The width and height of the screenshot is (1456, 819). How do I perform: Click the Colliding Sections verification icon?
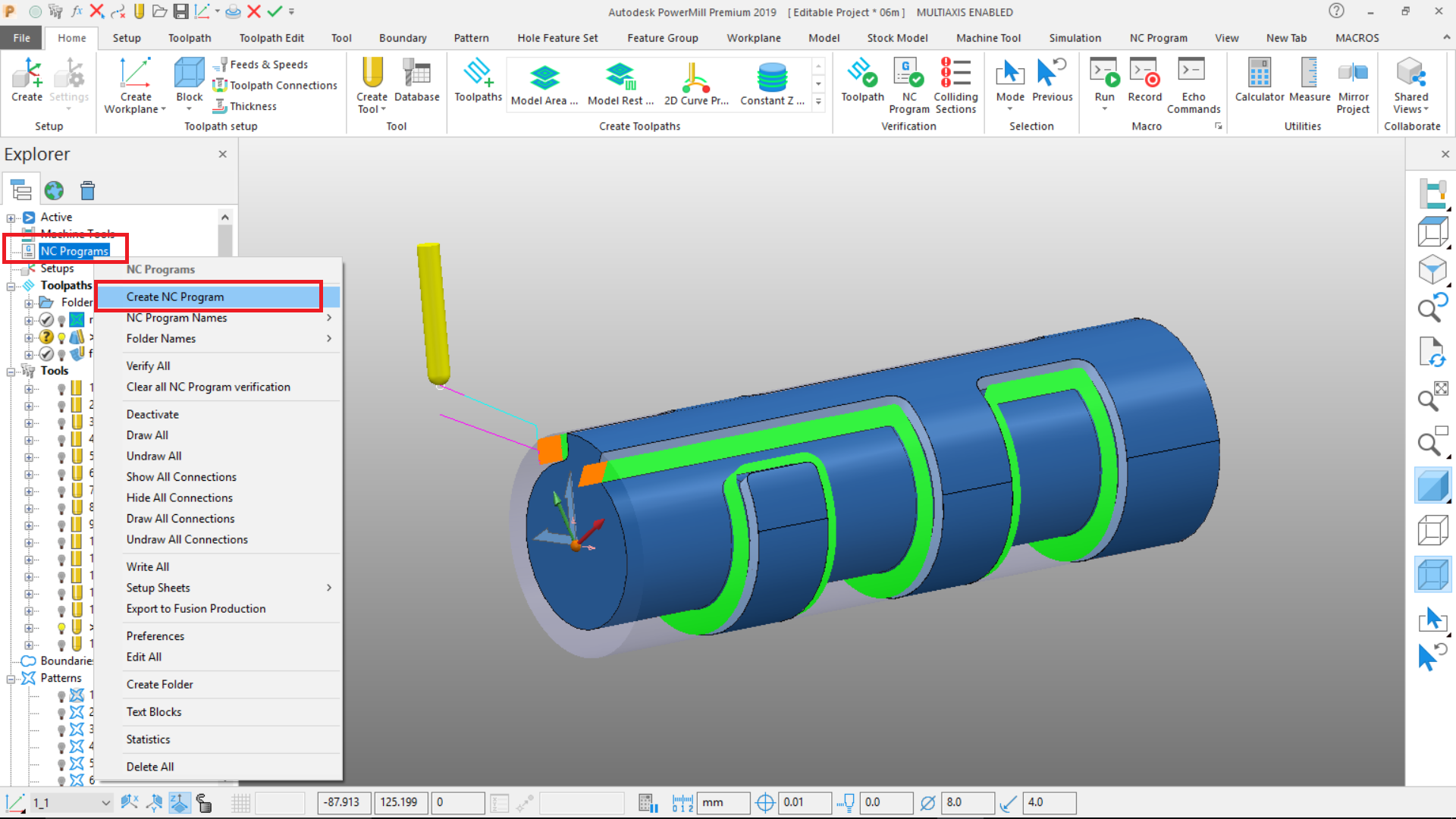(955, 74)
